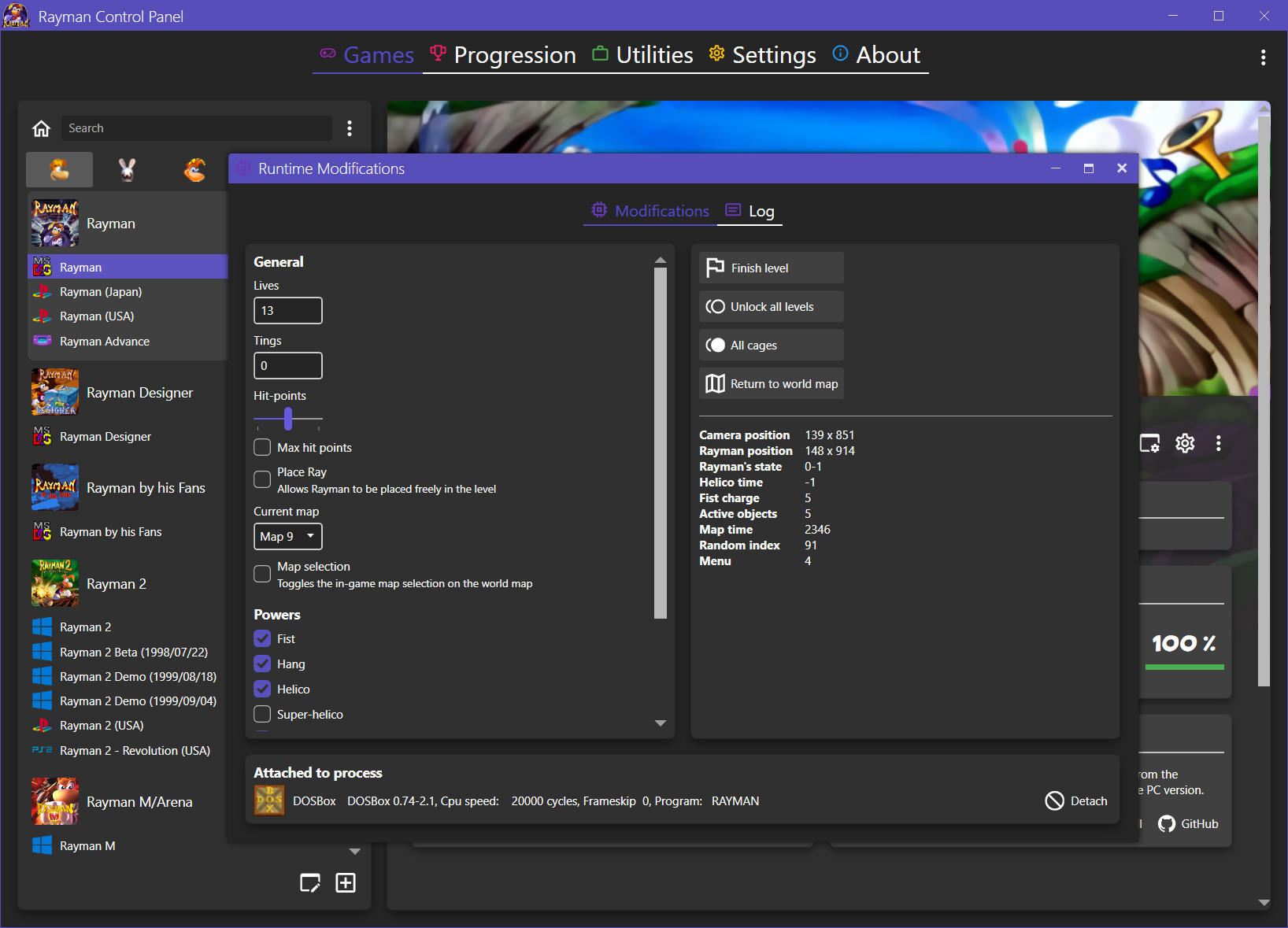Open the About tab
The height and width of the screenshot is (928, 1288).
(876, 55)
